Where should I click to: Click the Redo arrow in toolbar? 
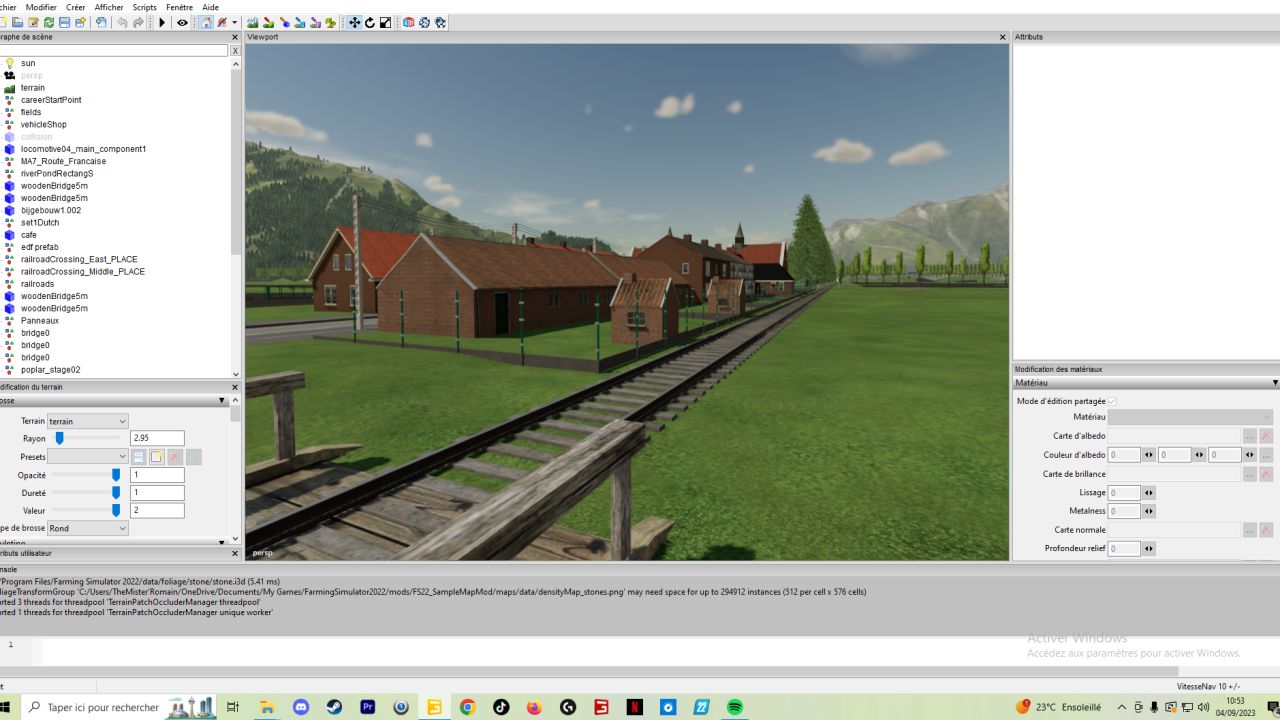coord(138,22)
